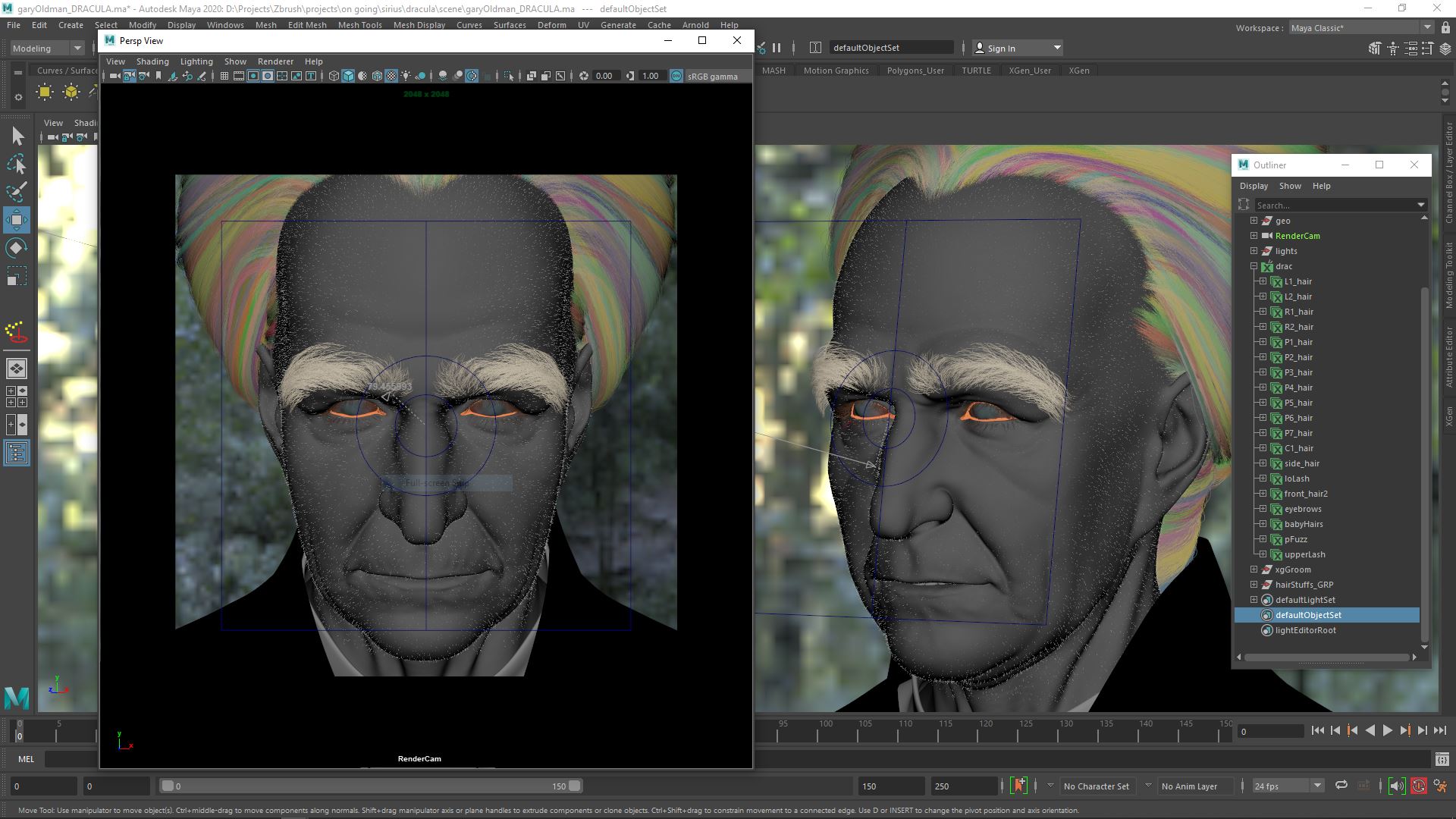Go to start of playback range
This screenshot has width=1456, height=819.
click(x=1317, y=731)
